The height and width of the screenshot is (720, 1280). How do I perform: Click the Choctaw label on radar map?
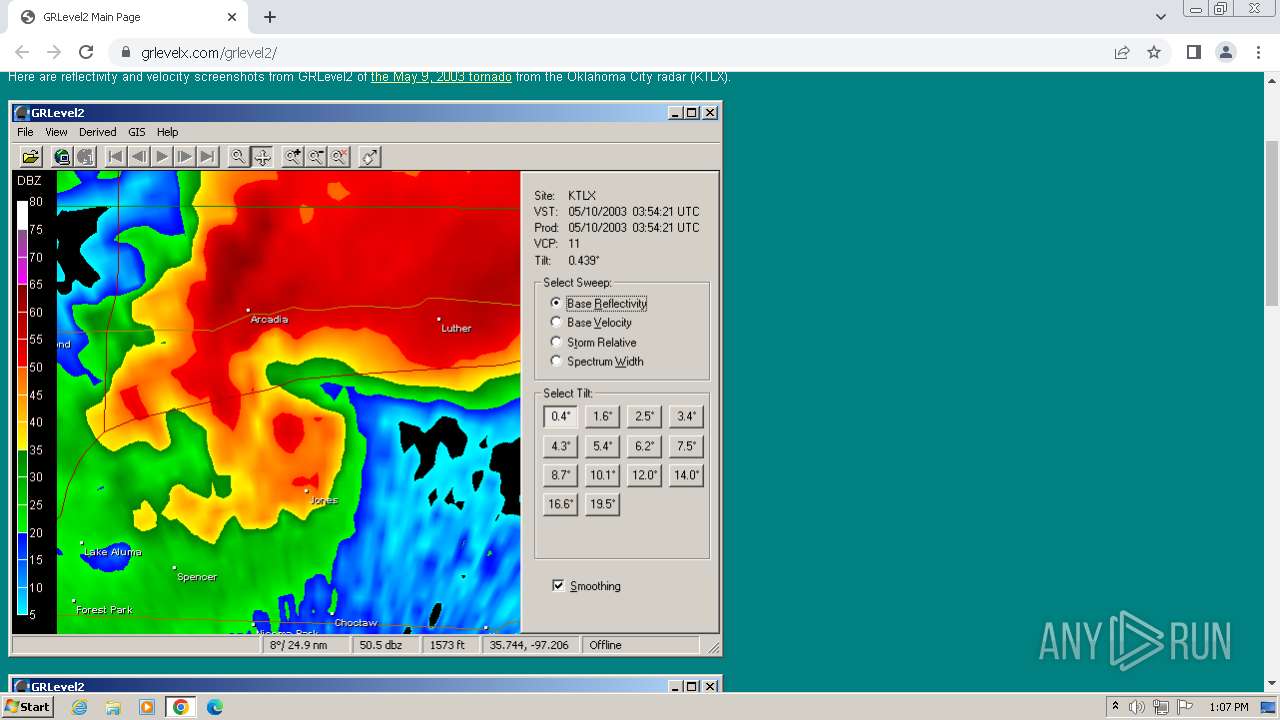click(356, 623)
